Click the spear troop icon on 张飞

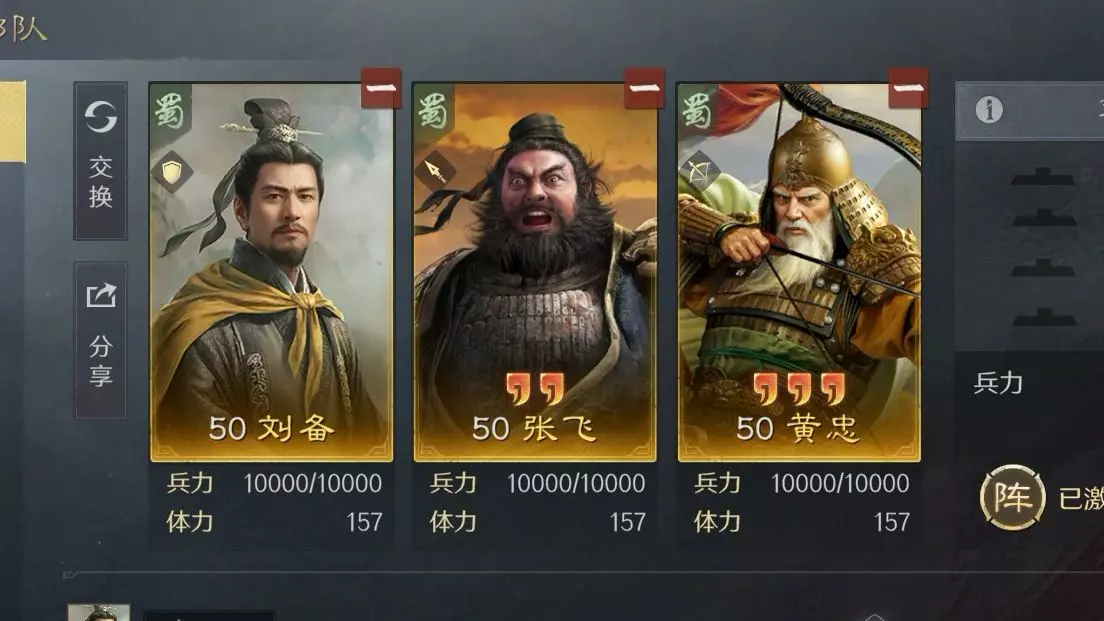(x=435, y=171)
